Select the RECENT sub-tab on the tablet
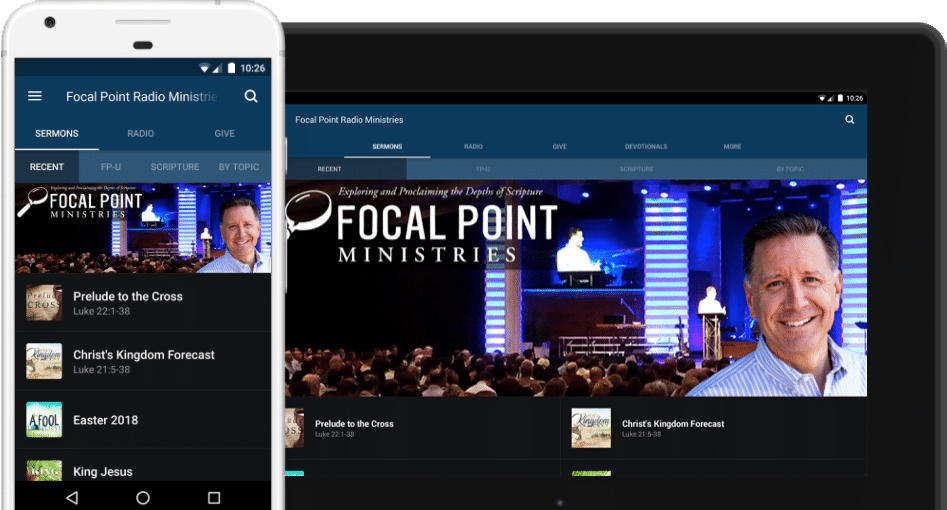 (x=330, y=169)
